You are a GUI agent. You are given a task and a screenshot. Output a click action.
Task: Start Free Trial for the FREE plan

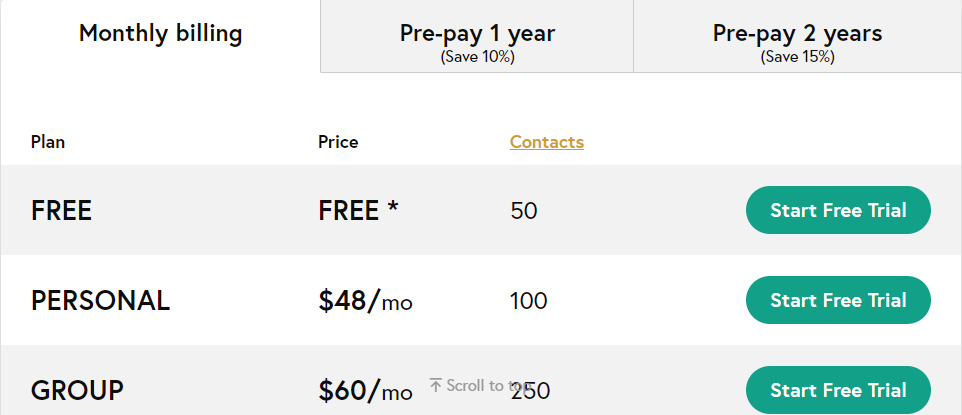click(838, 211)
